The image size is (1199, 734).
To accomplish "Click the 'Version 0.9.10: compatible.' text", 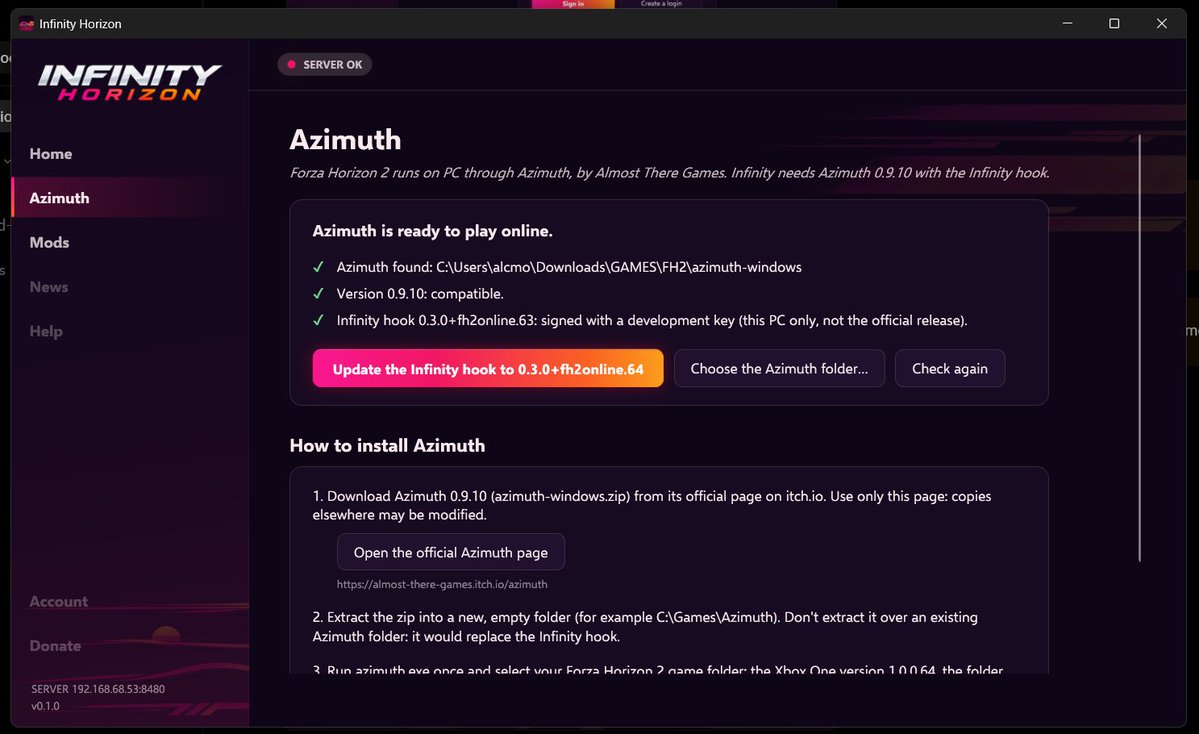I will point(420,294).
